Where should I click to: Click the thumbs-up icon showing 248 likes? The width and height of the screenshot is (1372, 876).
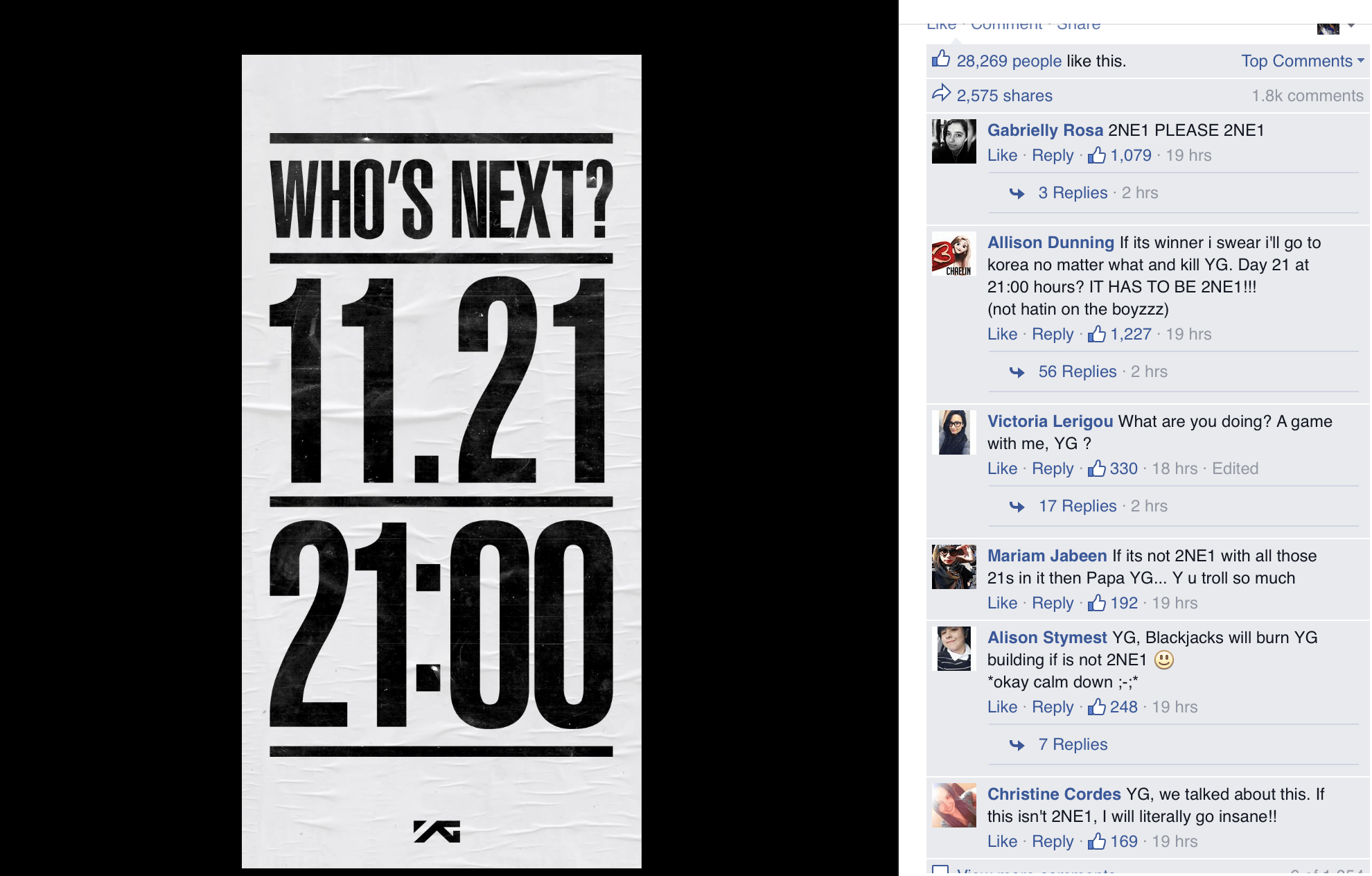(x=1096, y=707)
